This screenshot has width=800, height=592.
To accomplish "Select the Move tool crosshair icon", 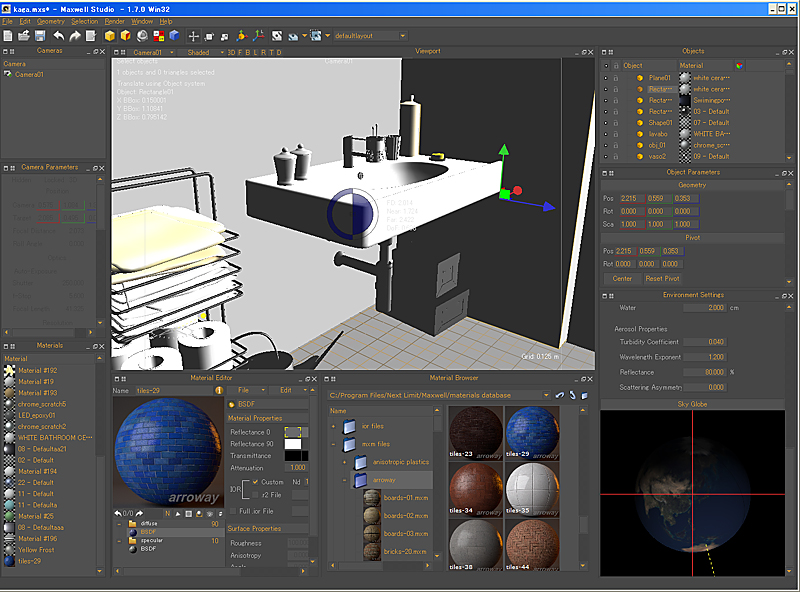I will coord(194,36).
